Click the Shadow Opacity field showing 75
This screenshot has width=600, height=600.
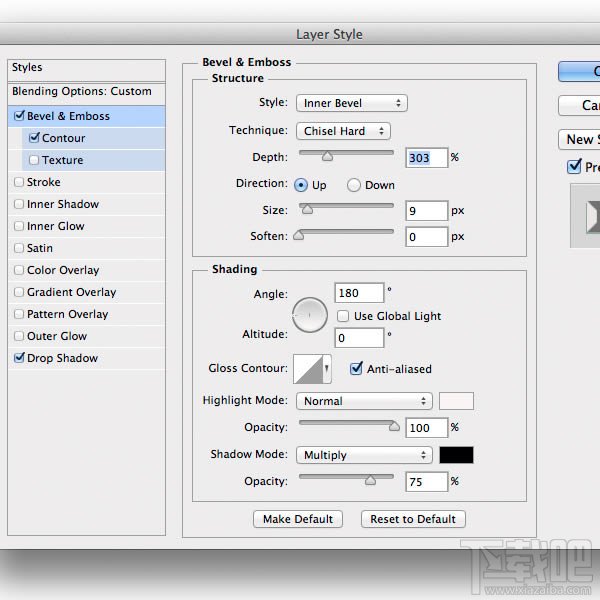click(426, 481)
